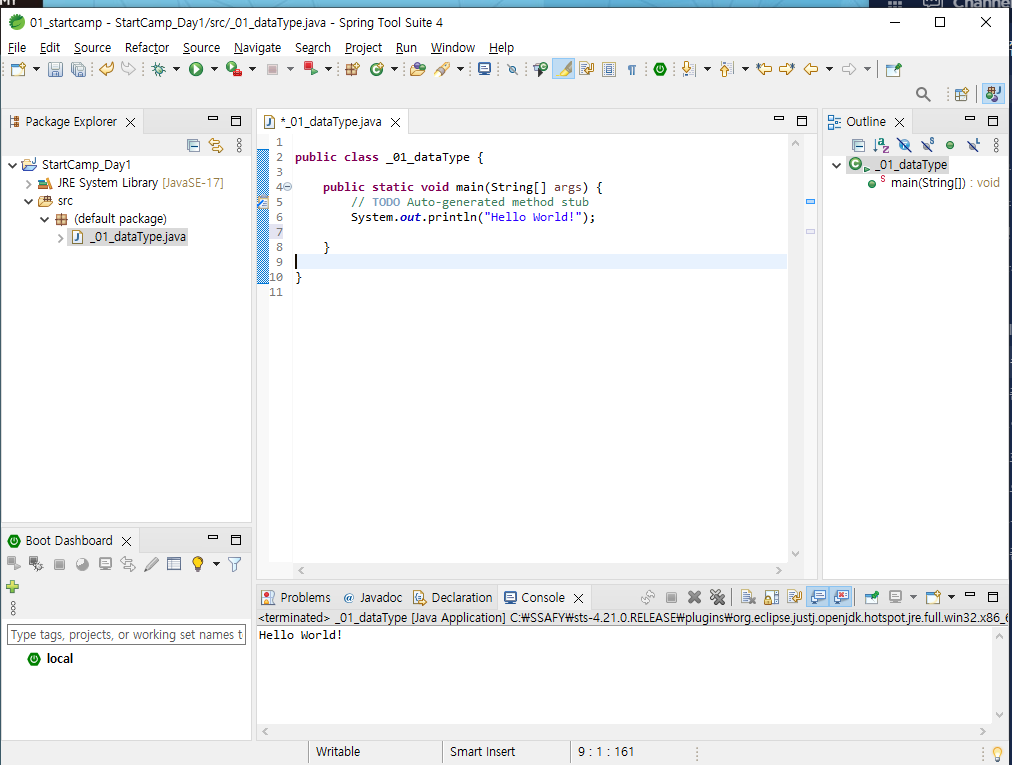
Task: Click the Clear Console icon
Action: point(748,597)
